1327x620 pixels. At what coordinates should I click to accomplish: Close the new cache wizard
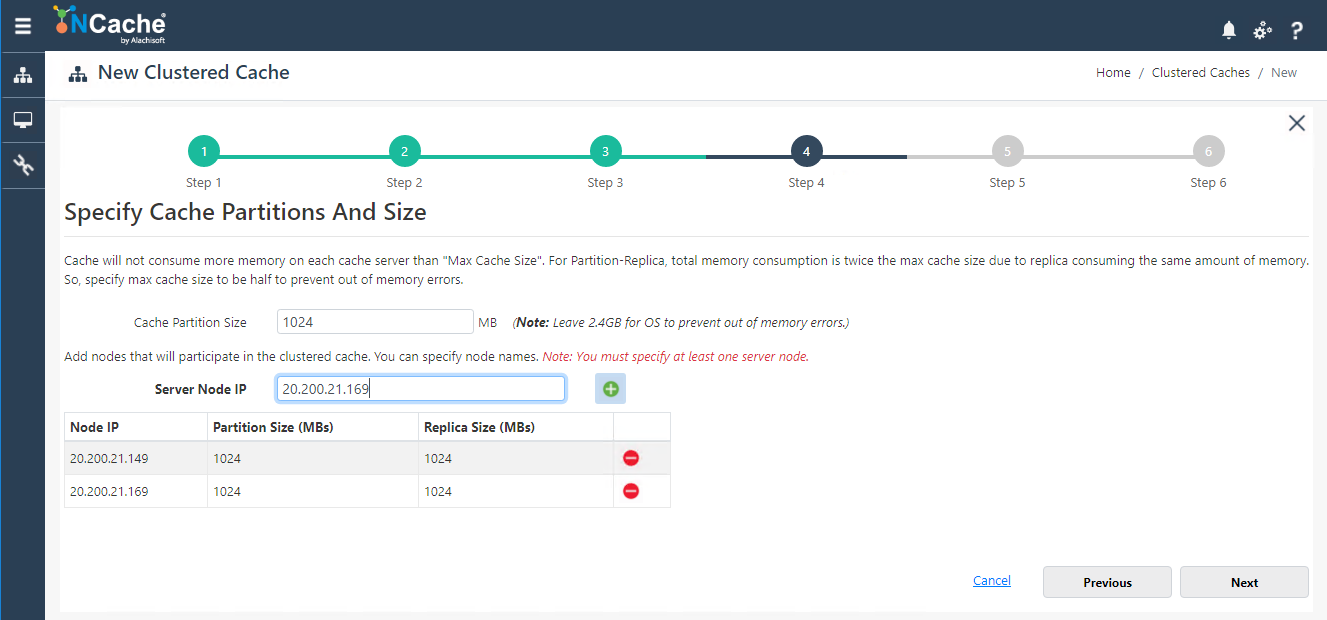click(x=1297, y=123)
